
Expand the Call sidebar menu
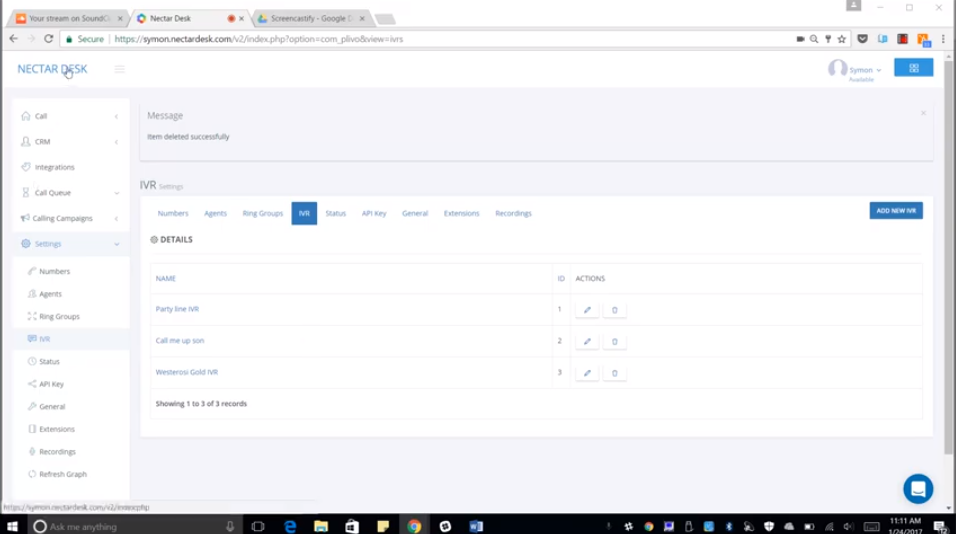(x=70, y=116)
